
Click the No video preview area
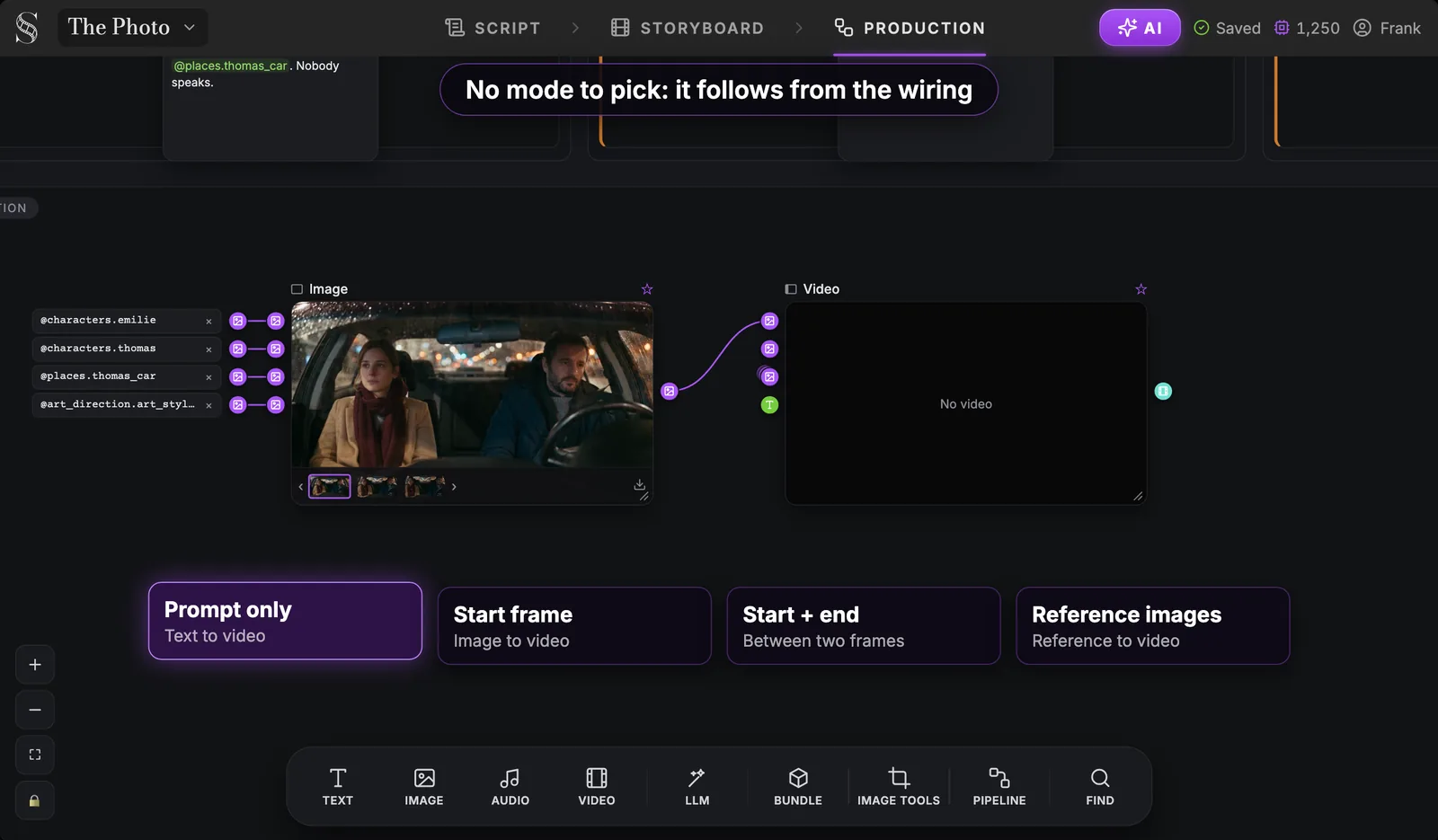[x=966, y=403]
